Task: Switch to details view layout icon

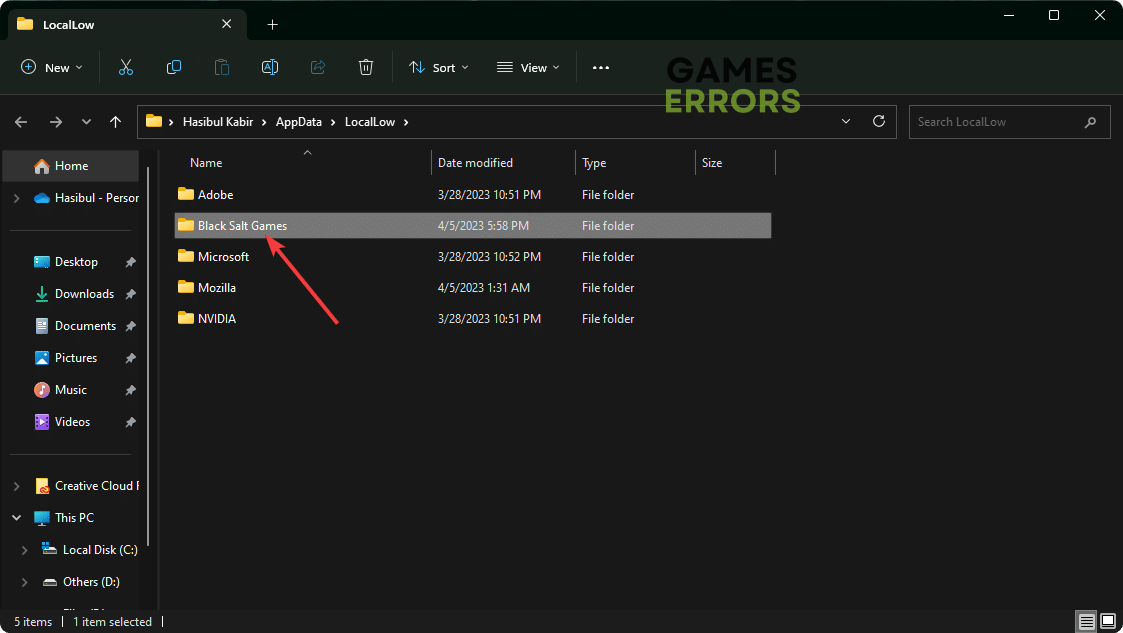Action: point(1086,621)
